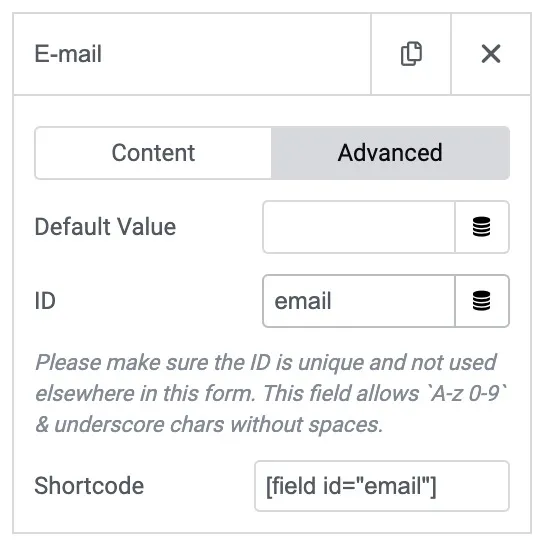Click the ID label

45,301
